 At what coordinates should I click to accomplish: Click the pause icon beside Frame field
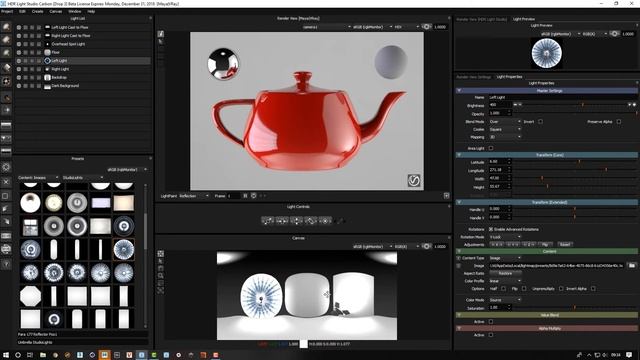245,196
